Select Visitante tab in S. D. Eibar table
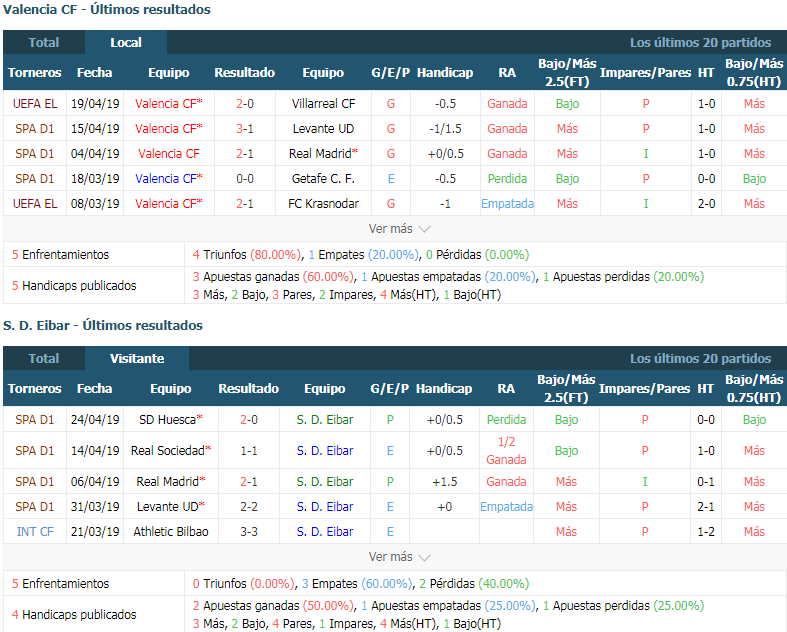This screenshot has height=632, width=787. point(137,358)
